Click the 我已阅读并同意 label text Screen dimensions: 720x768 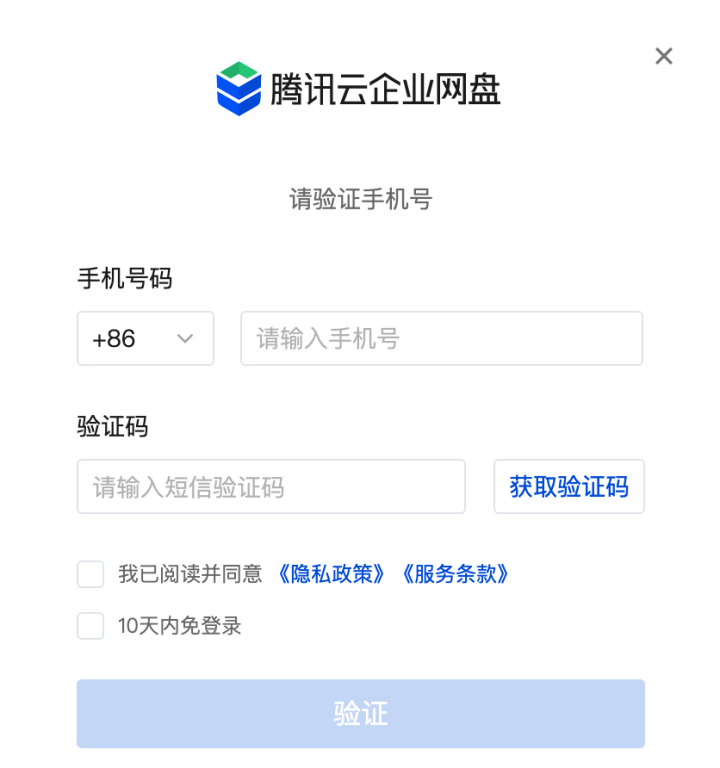point(190,574)
